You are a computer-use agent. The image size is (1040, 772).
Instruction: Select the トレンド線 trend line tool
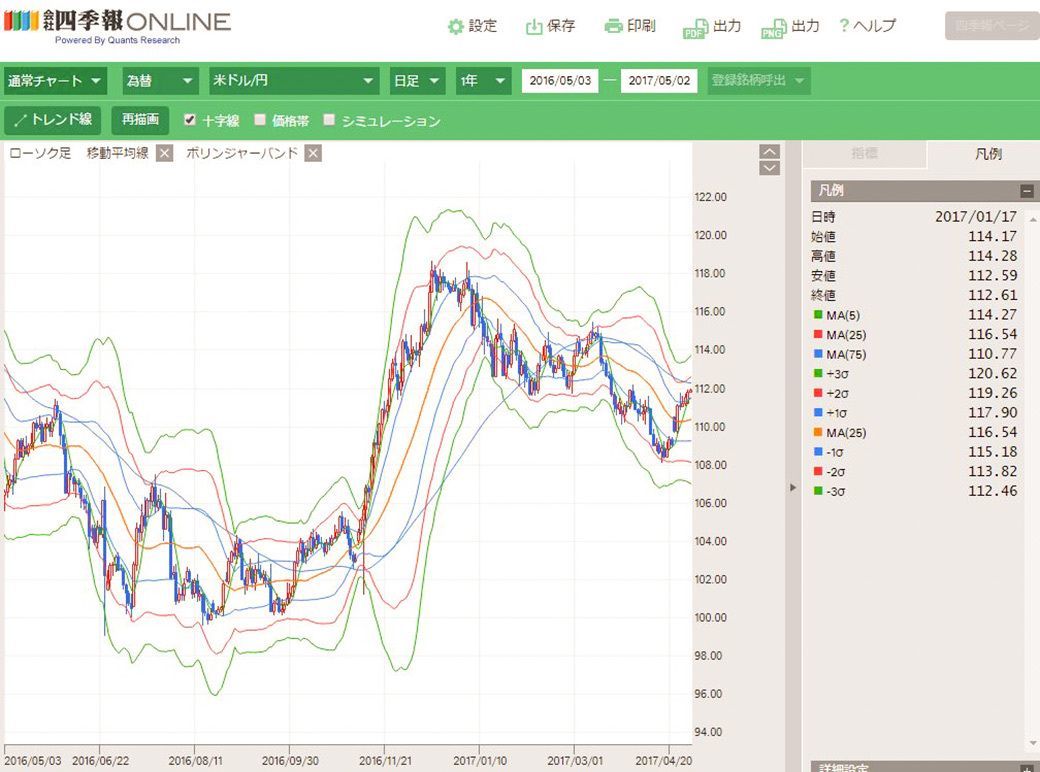coord(52,120)
